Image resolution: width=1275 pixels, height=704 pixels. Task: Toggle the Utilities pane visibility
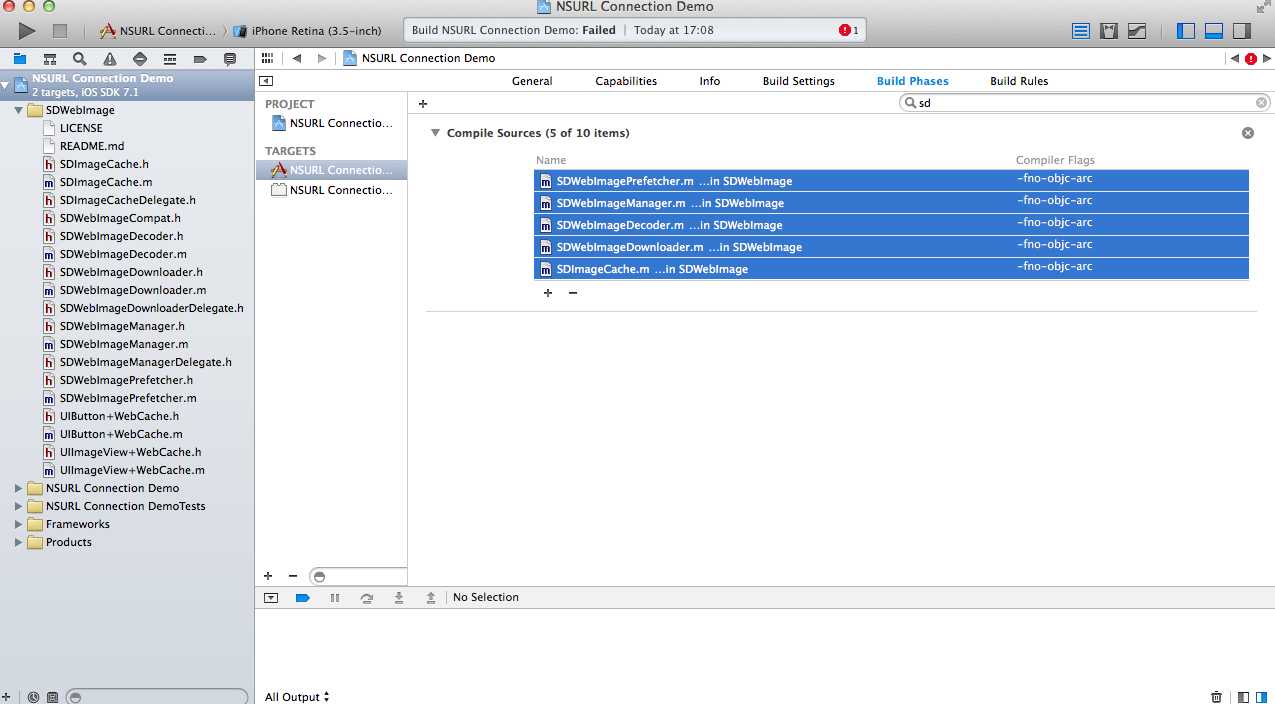[1242, 31]
